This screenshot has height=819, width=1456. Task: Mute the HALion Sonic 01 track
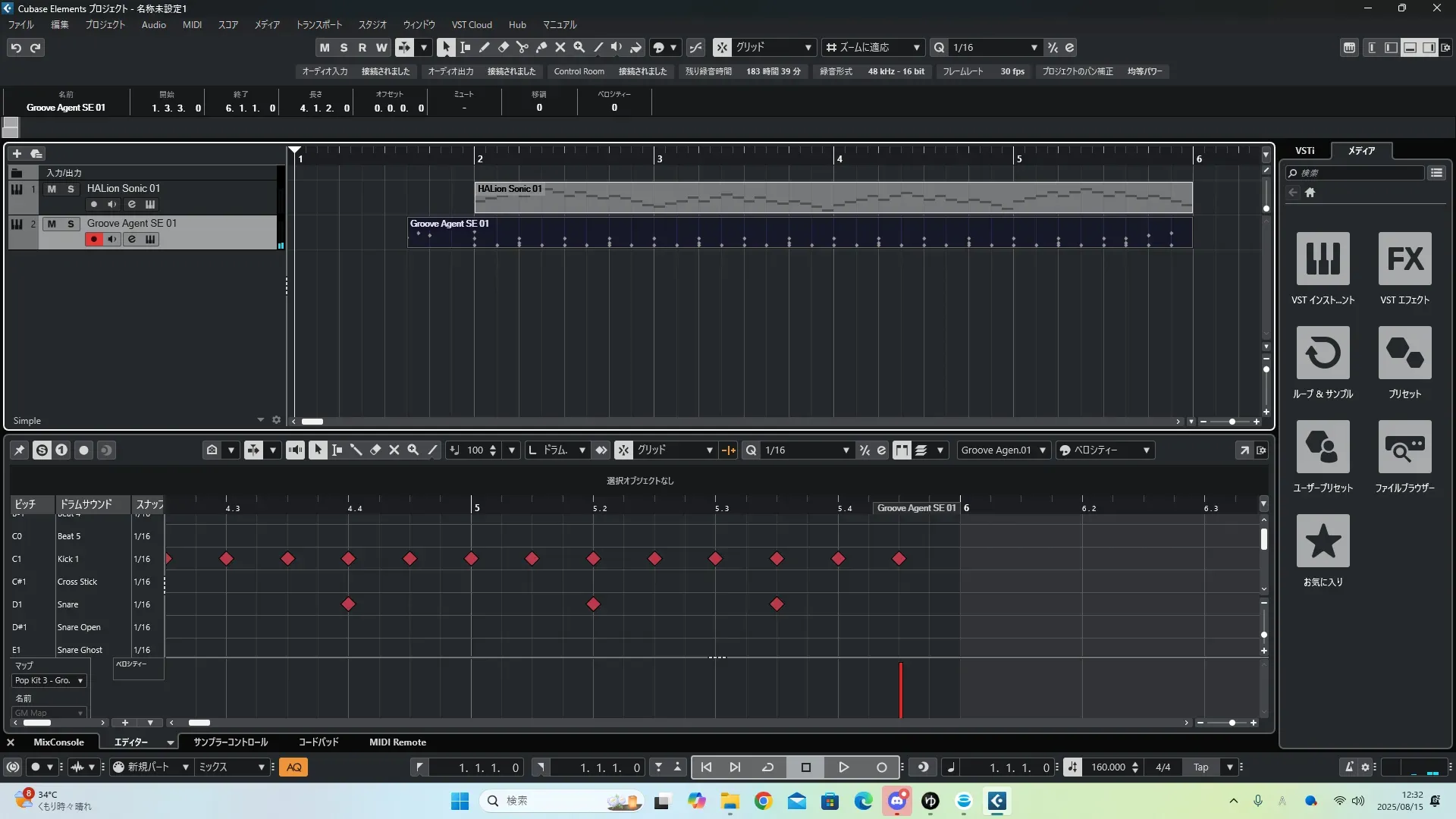point(52,189)
